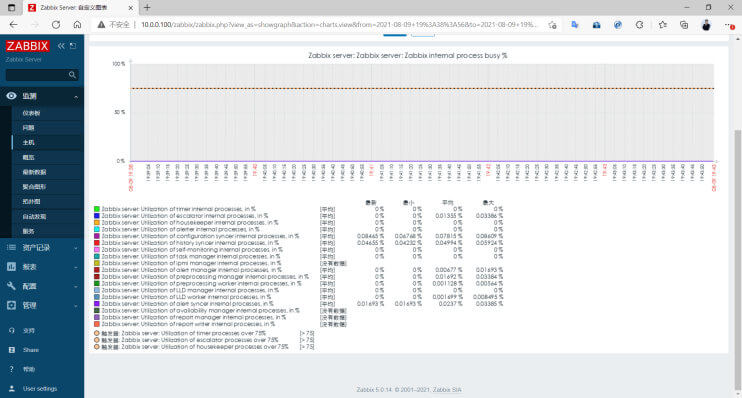Add page to favorites star icon
Viewport: 742px width, 398px height.
[x=552, y=25]
